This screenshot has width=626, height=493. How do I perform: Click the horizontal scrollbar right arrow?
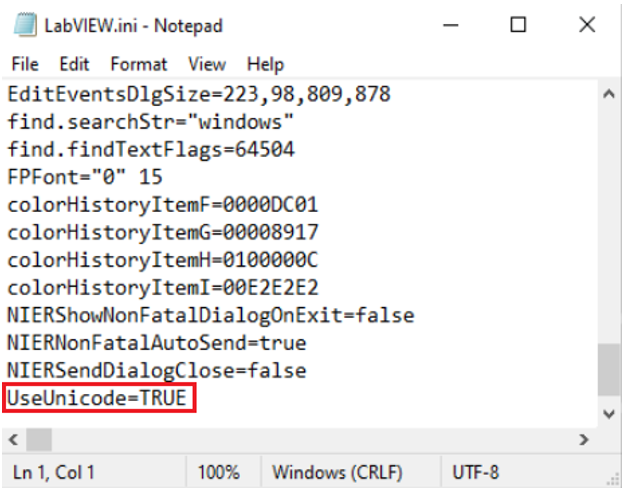click(x=584, y=440)
